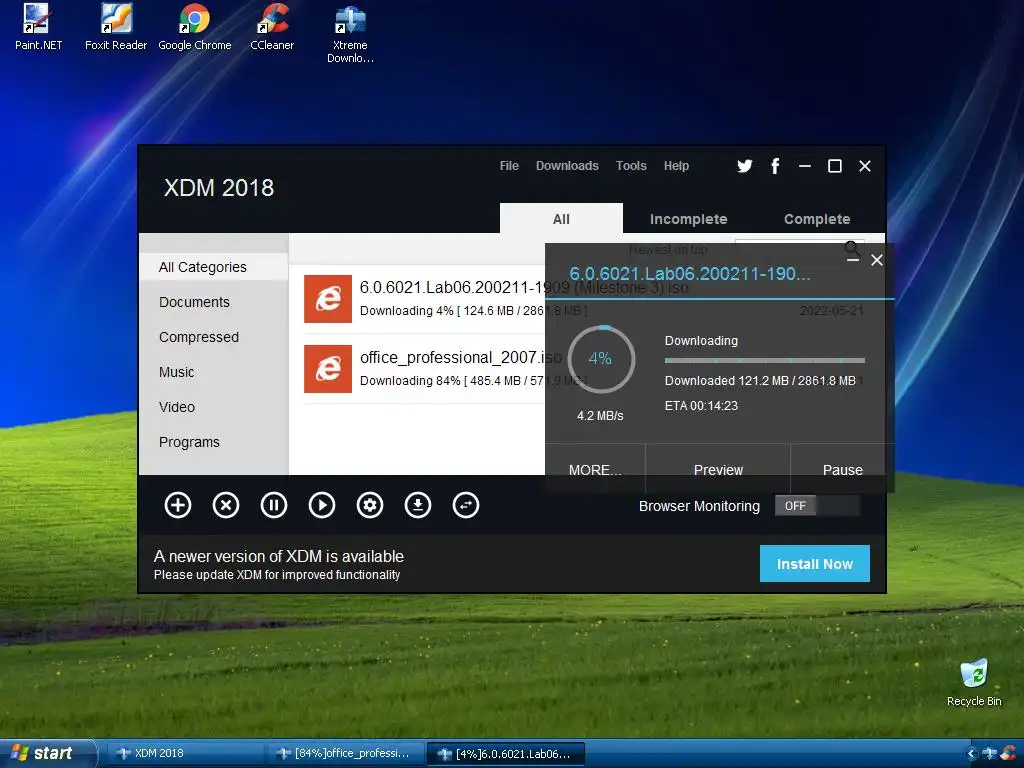Click the download progress bar in popup
1024x768 pixels.
coord(765,360)
